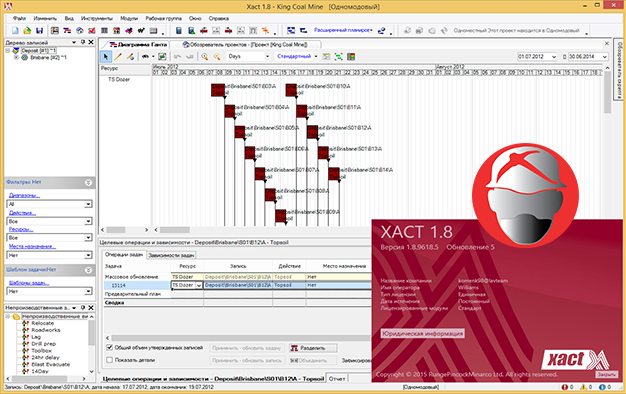
Task: Switch to the Диаграмма Ганта tab
Action: [x=138, y=45]
